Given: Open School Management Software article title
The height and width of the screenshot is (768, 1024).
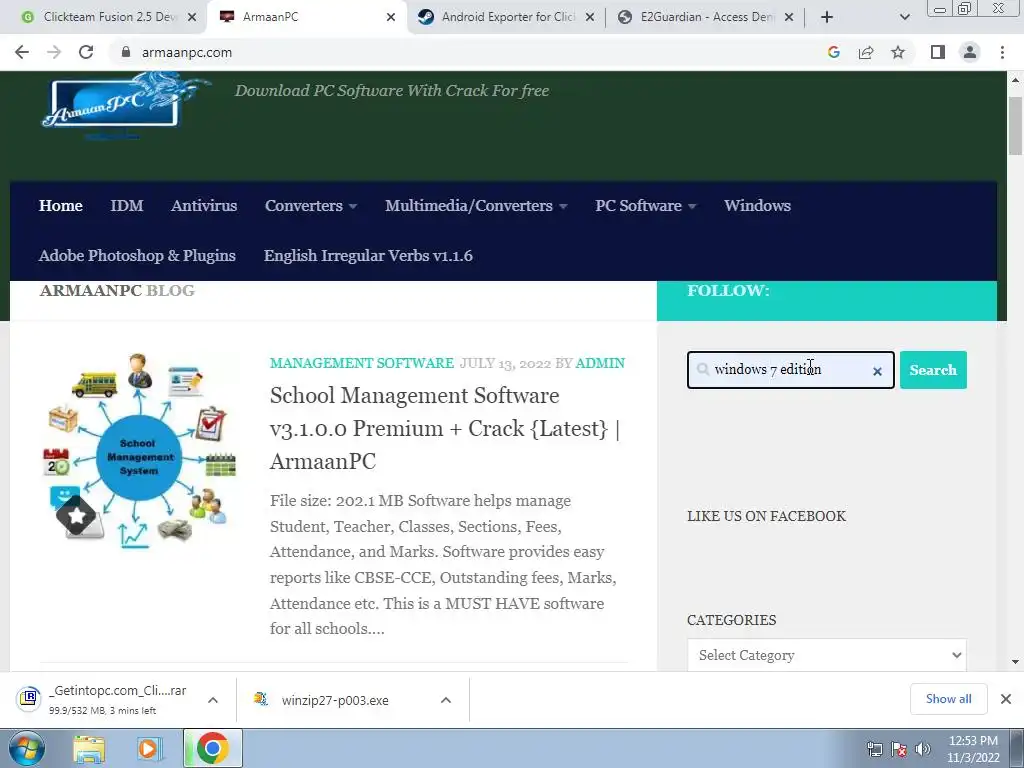Looking at the screenshot, I should tap(445, 428).
